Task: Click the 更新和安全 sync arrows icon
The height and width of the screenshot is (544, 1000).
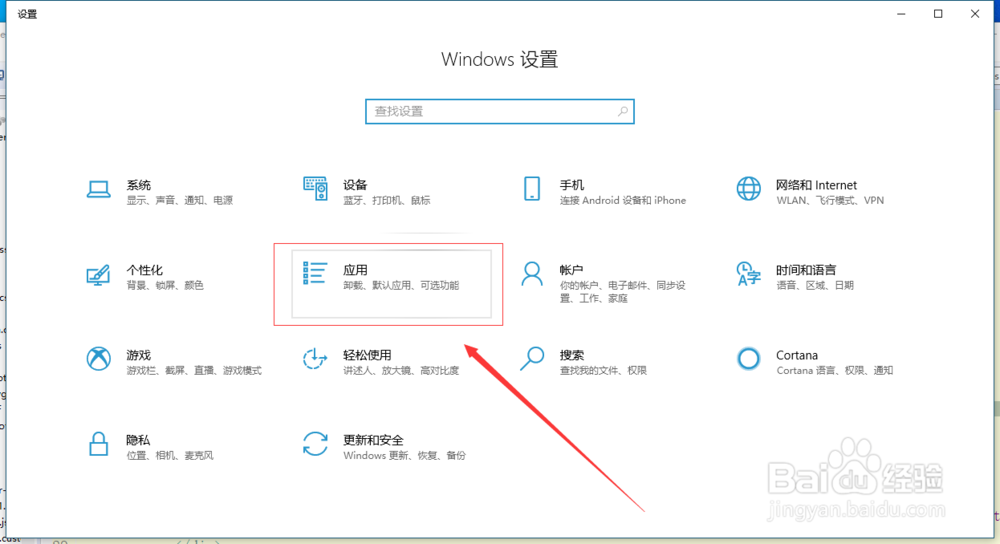Action: [315, 444]
